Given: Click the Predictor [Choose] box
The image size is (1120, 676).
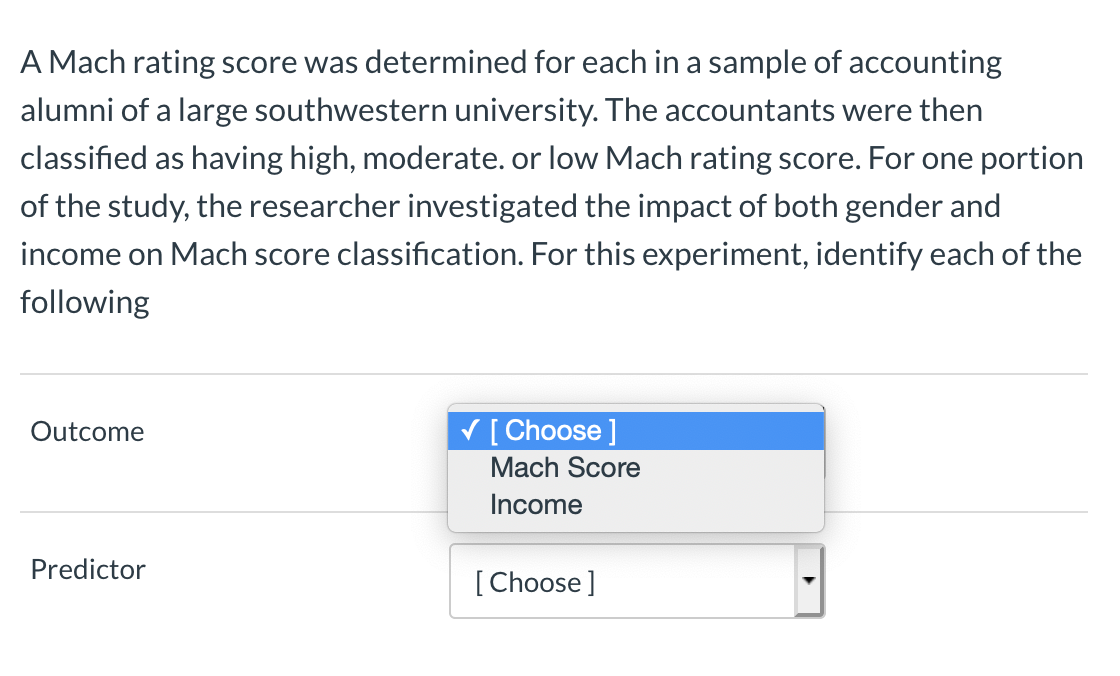Looking at the screenshot, I should coord(636,581).
